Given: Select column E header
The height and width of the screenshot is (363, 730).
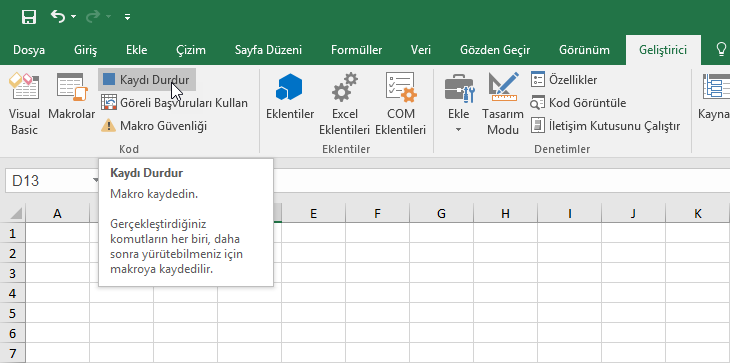Looking at the screenshot, I should click(313, 214).
